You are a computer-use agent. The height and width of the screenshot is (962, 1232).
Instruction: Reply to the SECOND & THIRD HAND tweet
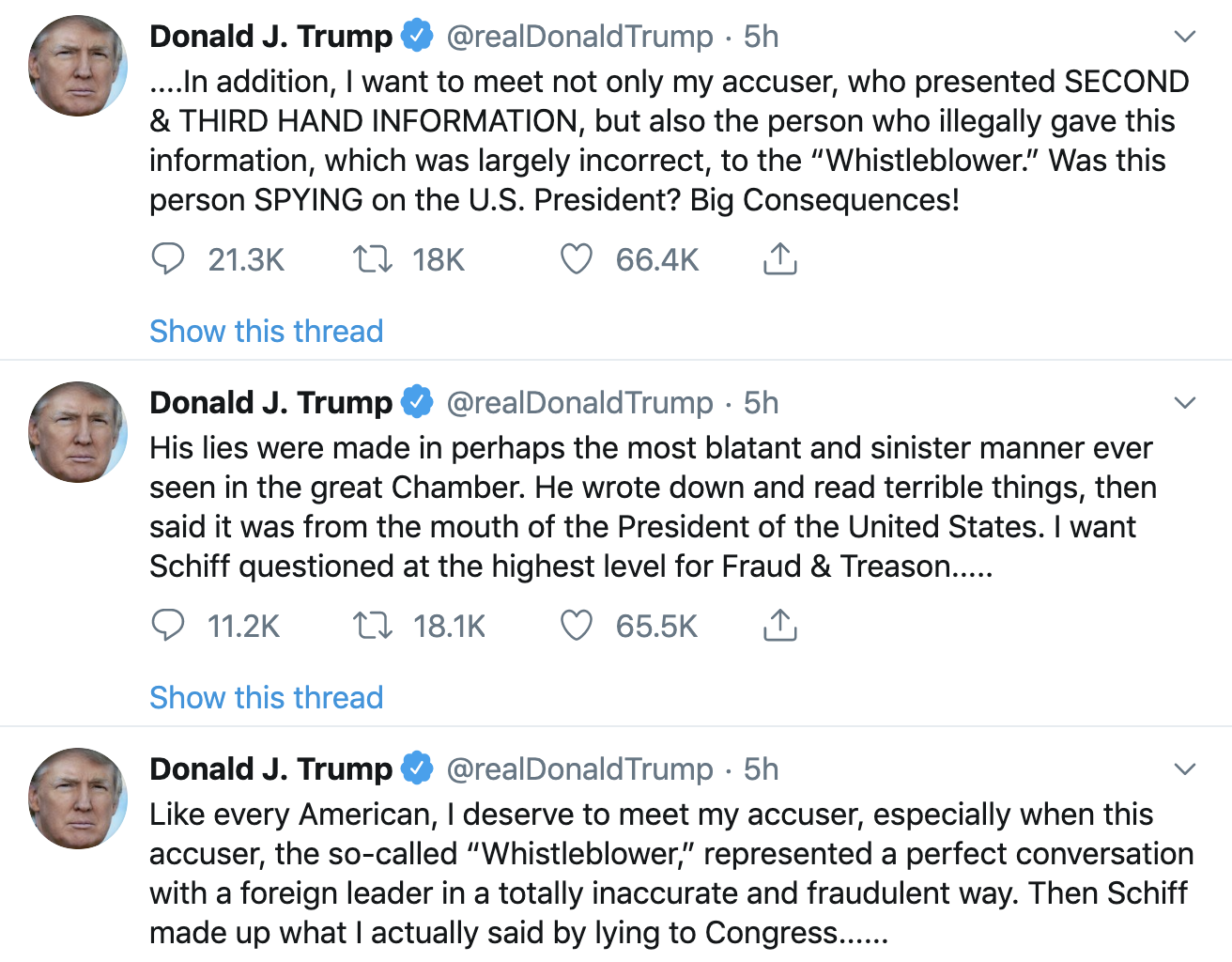pyautogui.click(x=168, y=258)
